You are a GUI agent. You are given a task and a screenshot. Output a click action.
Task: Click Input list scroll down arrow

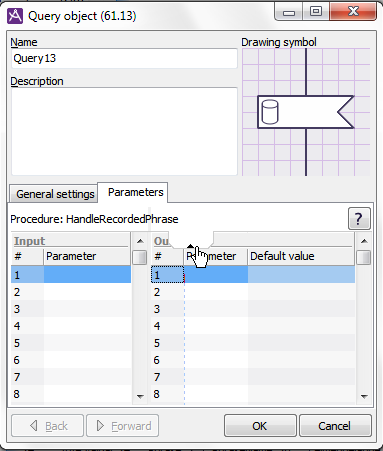(x=140, y=396)
